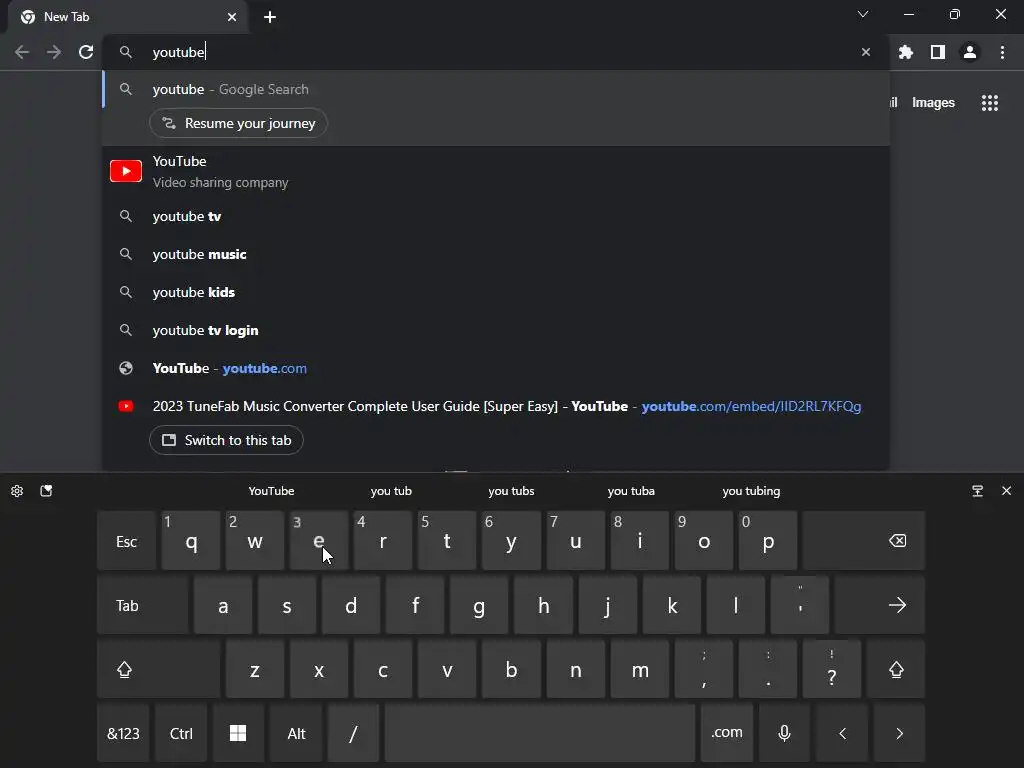Click the Resume your journey chip
Viewport: 1024px width, 768px height.
[238, 123]
